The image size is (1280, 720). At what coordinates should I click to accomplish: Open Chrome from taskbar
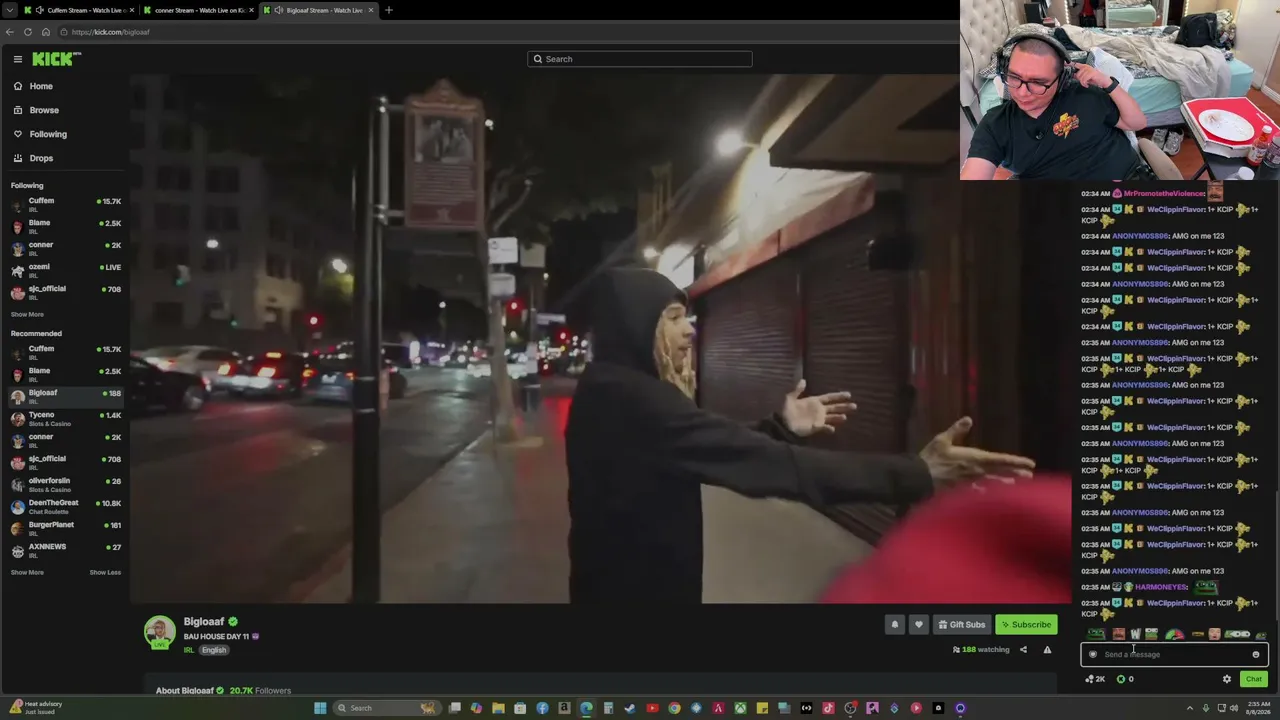click(x=674, y=708)
